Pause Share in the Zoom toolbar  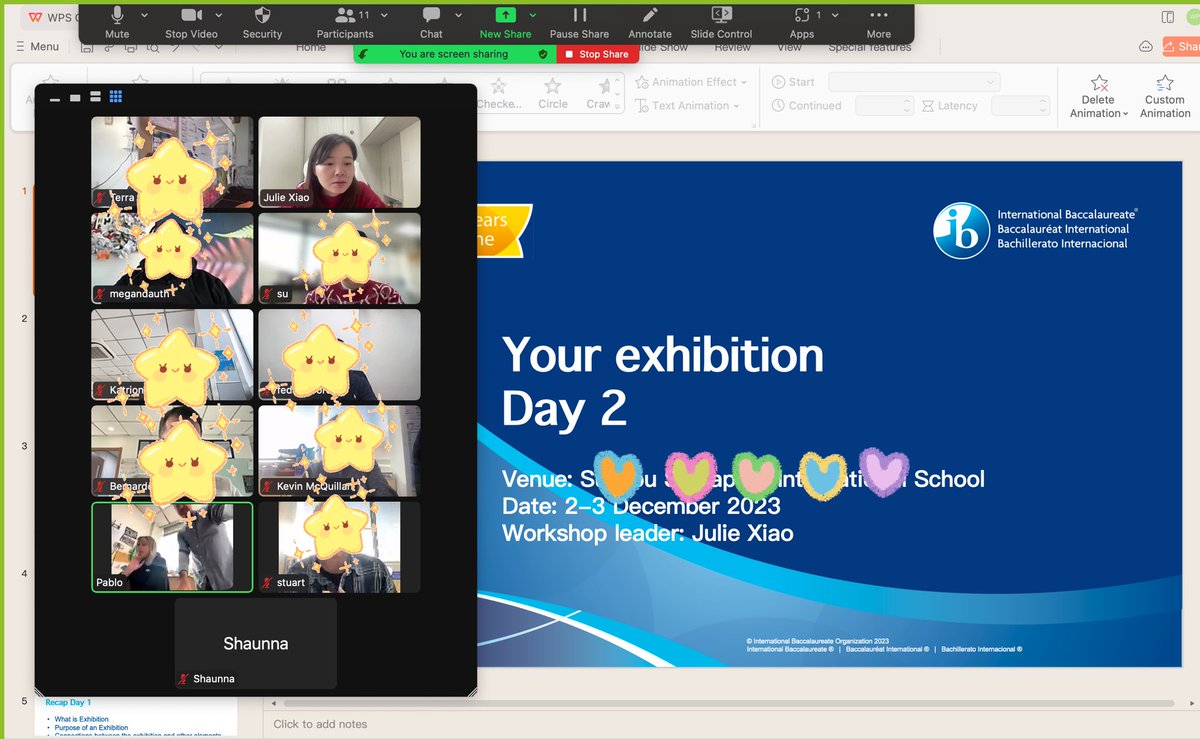tap(579, 22)
